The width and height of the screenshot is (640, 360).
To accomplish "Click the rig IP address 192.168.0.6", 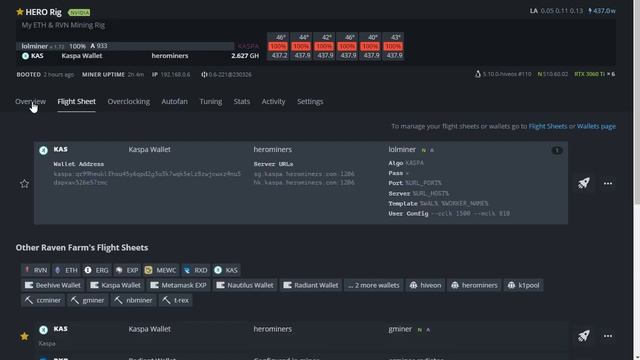I will 175,75.
